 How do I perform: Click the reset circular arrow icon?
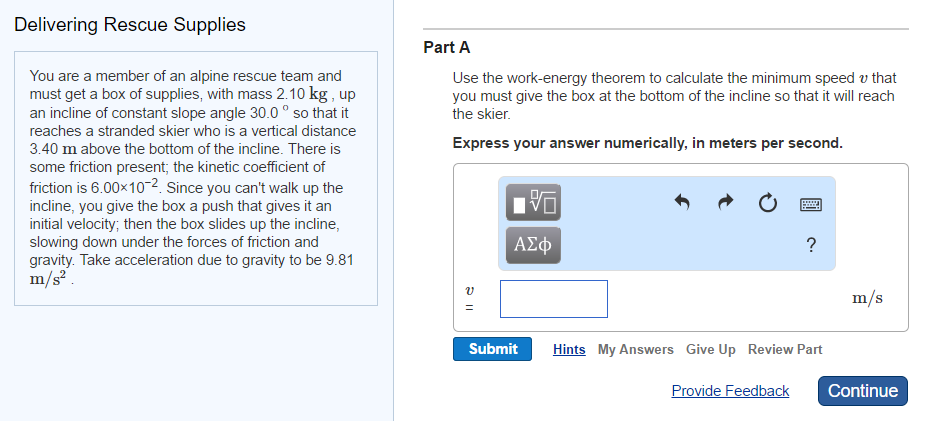click(767, 204)
